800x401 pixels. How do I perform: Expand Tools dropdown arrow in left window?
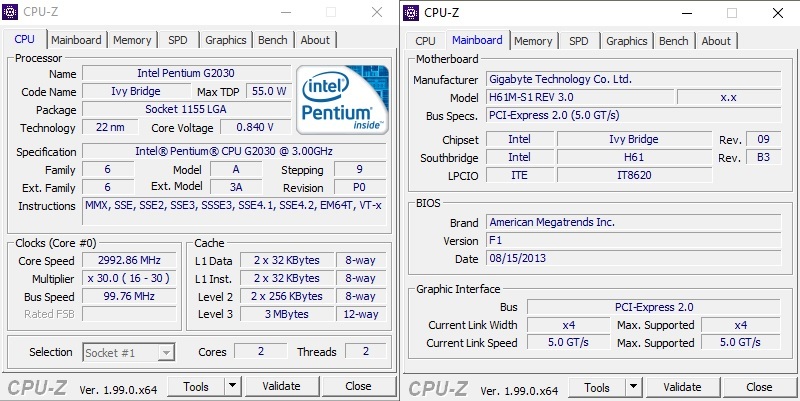coord(232,386)
